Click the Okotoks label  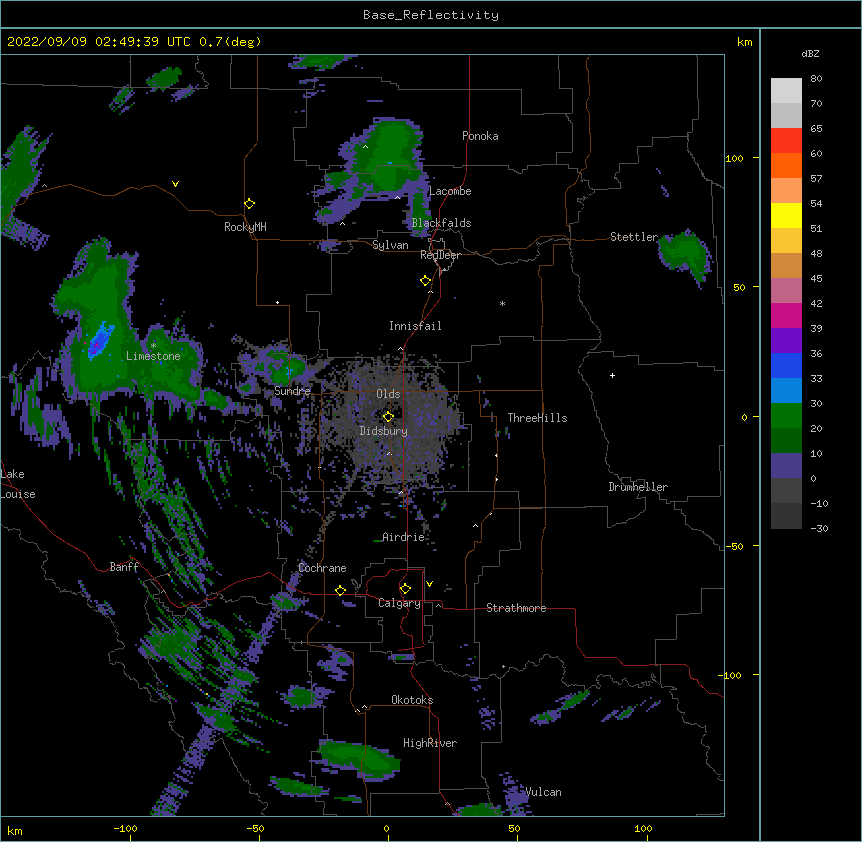tap(412, 700)
